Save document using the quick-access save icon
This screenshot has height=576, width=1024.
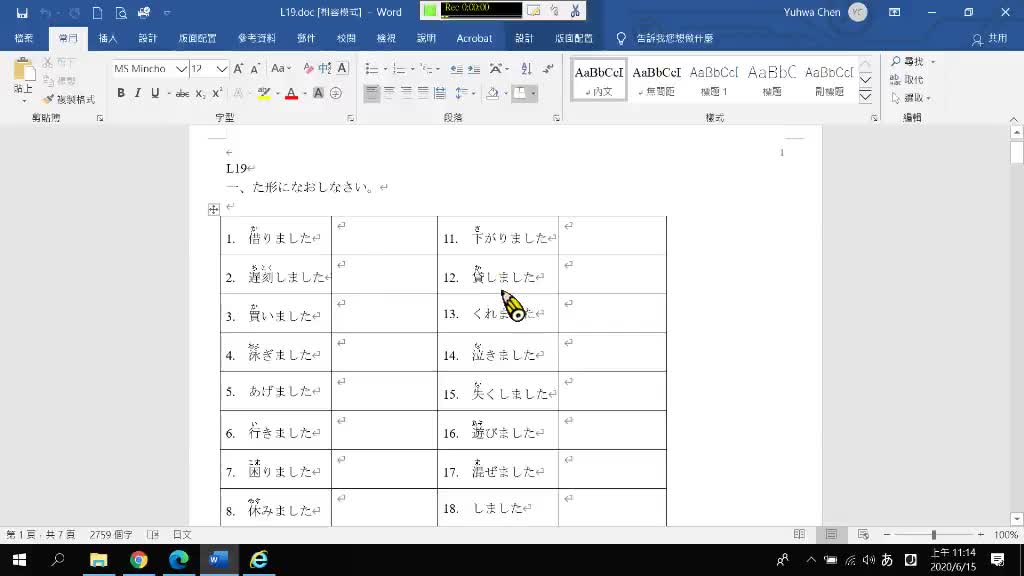(x=21, y=12)
